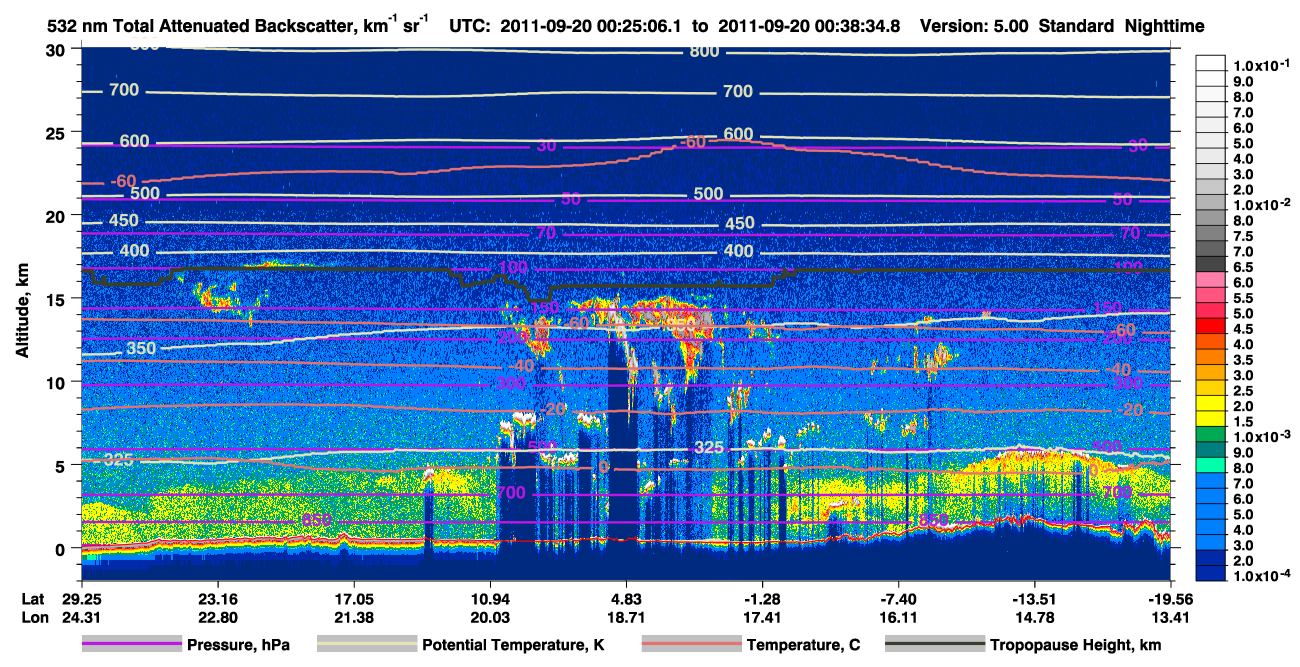Click longitude value '24.31'
1300x667 pixels.
[x=82, y=617]
